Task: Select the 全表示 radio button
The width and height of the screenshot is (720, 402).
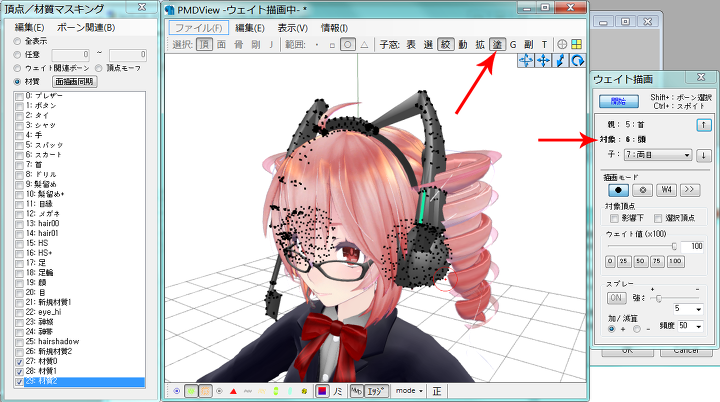Action: click(x=17, y=41)
